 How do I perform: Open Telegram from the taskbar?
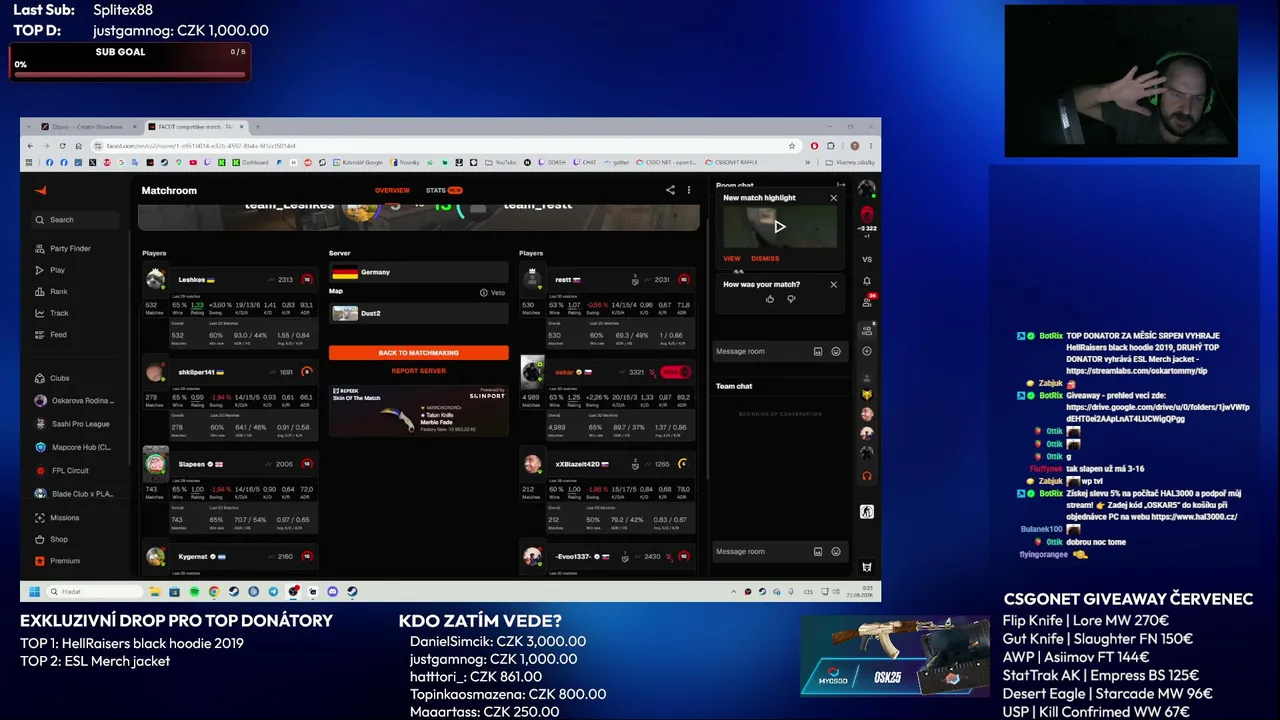273,591
